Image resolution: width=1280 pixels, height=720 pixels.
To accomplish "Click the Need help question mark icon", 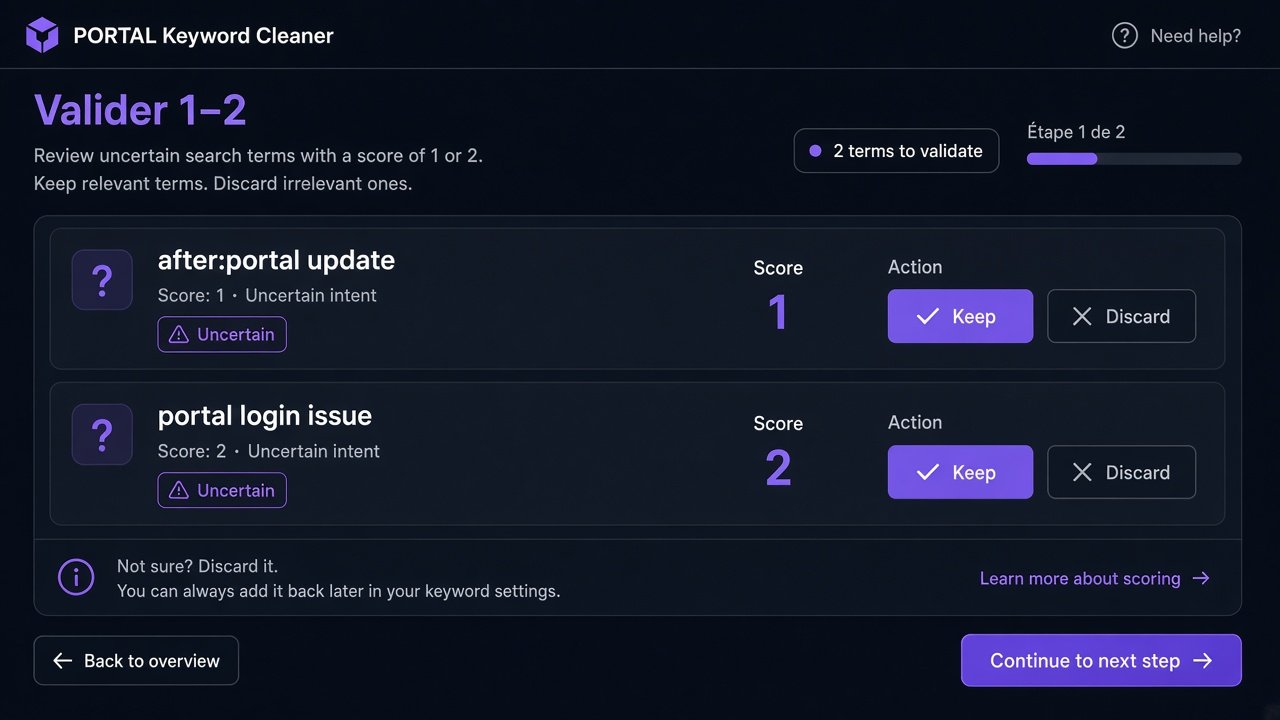I will [x=1125, y=36].
